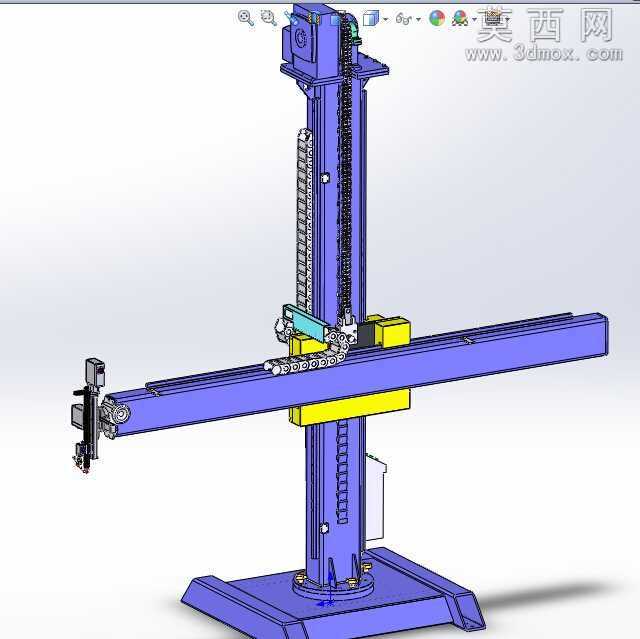This screenshot has height=639, width=640.
Task: Click the Previous View icon
Action: click(x=291, y=18)
